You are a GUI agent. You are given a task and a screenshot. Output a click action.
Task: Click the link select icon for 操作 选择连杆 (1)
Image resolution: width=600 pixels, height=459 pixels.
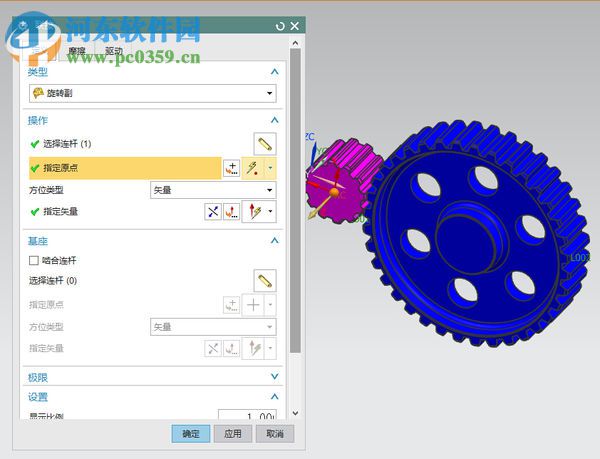pyautogui.click(x=265, y=144)
